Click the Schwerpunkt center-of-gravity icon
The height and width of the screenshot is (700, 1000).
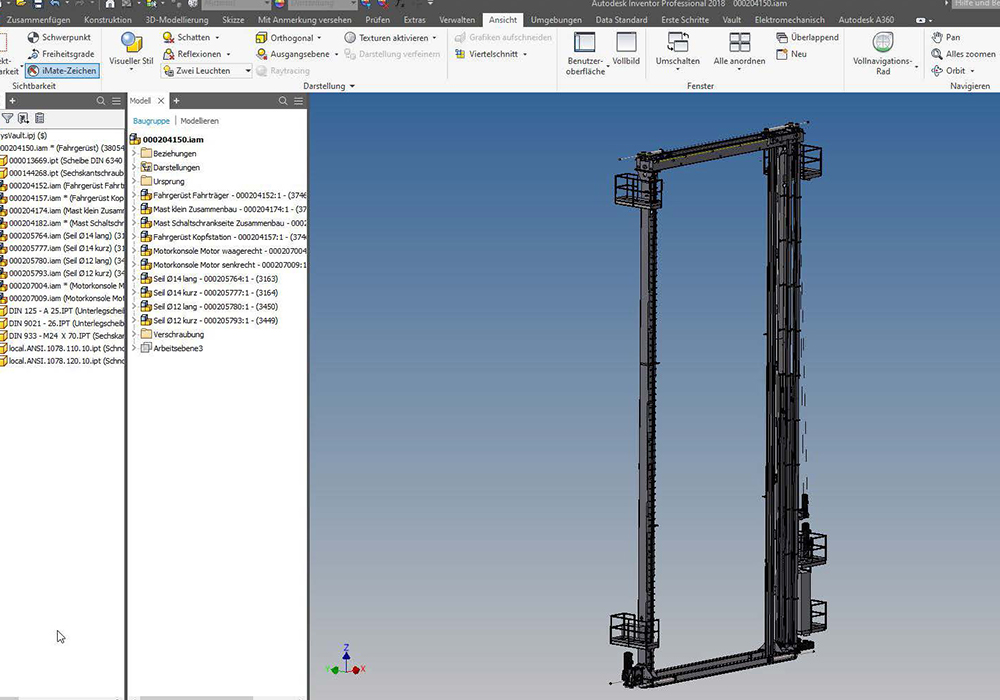[34, 37]
